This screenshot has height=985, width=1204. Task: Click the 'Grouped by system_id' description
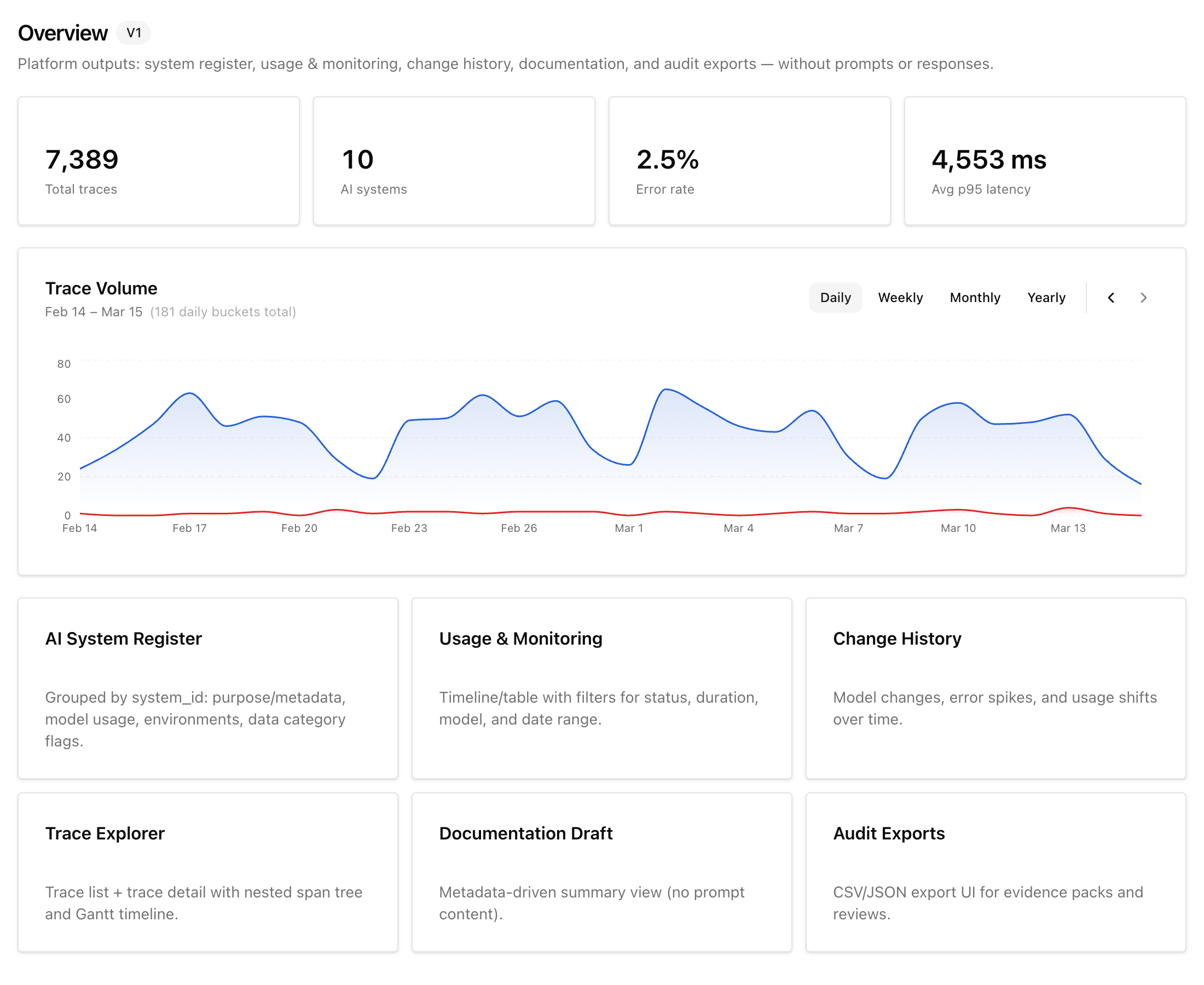click(196, 719)
